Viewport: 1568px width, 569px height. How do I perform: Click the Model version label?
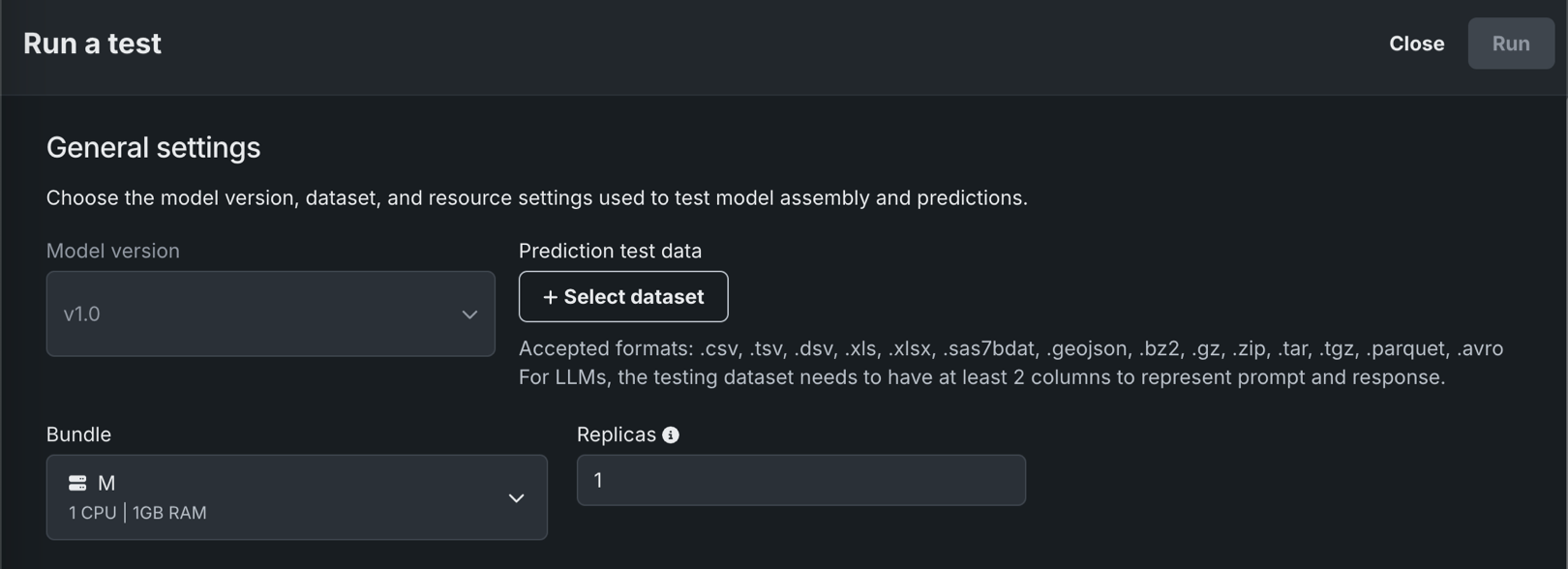tap(112, 251)
